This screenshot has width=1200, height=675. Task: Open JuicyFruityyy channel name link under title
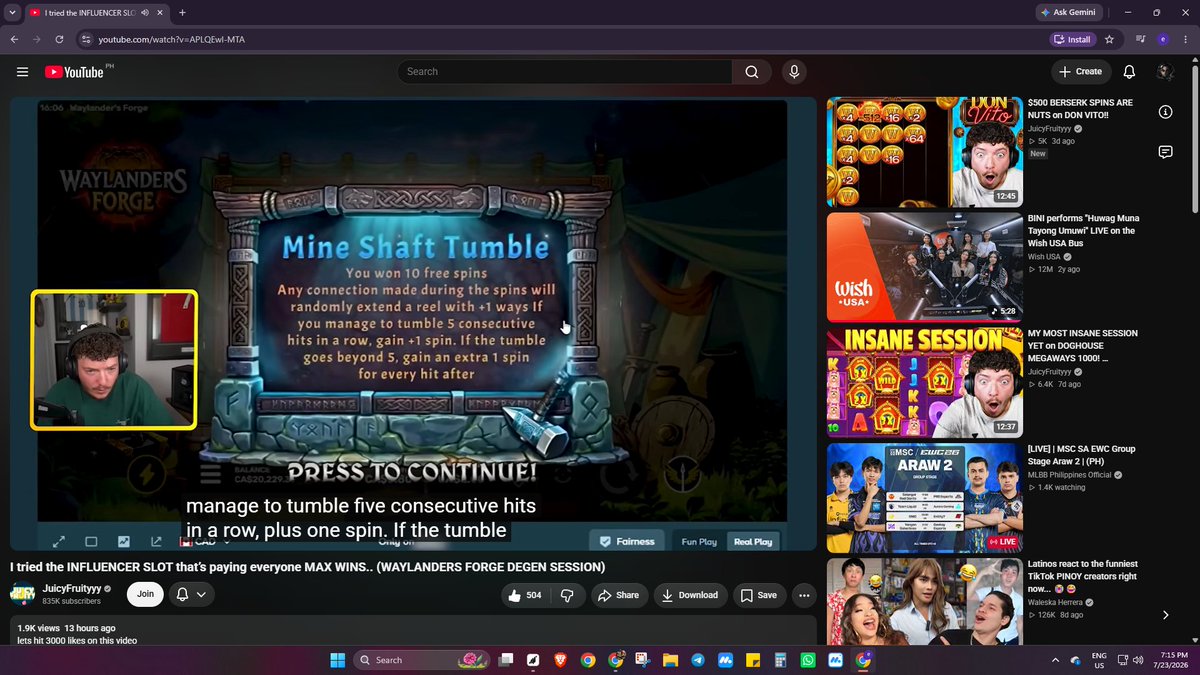72,589
